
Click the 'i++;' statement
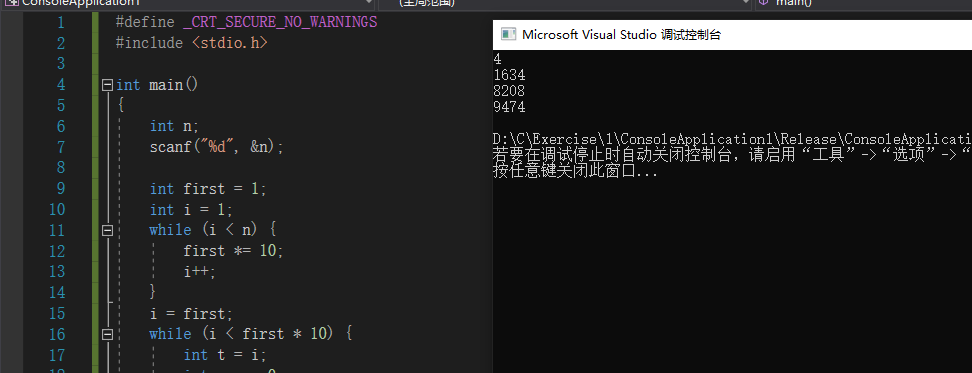200,271
